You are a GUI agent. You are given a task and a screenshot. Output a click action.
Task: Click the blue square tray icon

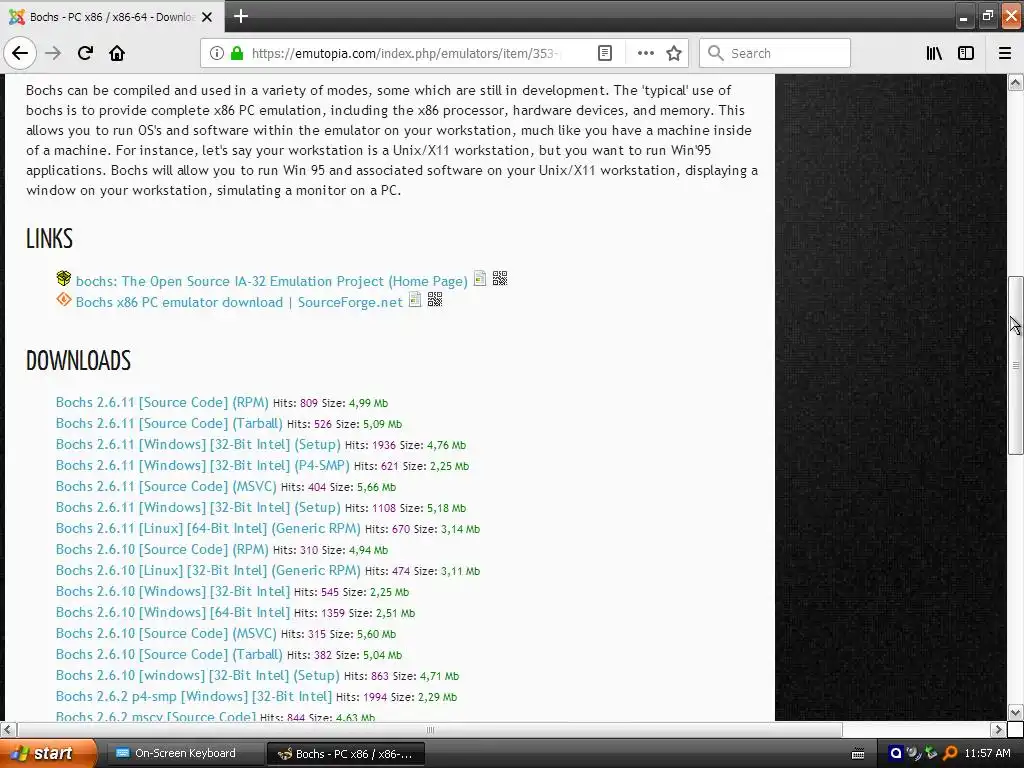pyautogui.click(x=896, y=753)
